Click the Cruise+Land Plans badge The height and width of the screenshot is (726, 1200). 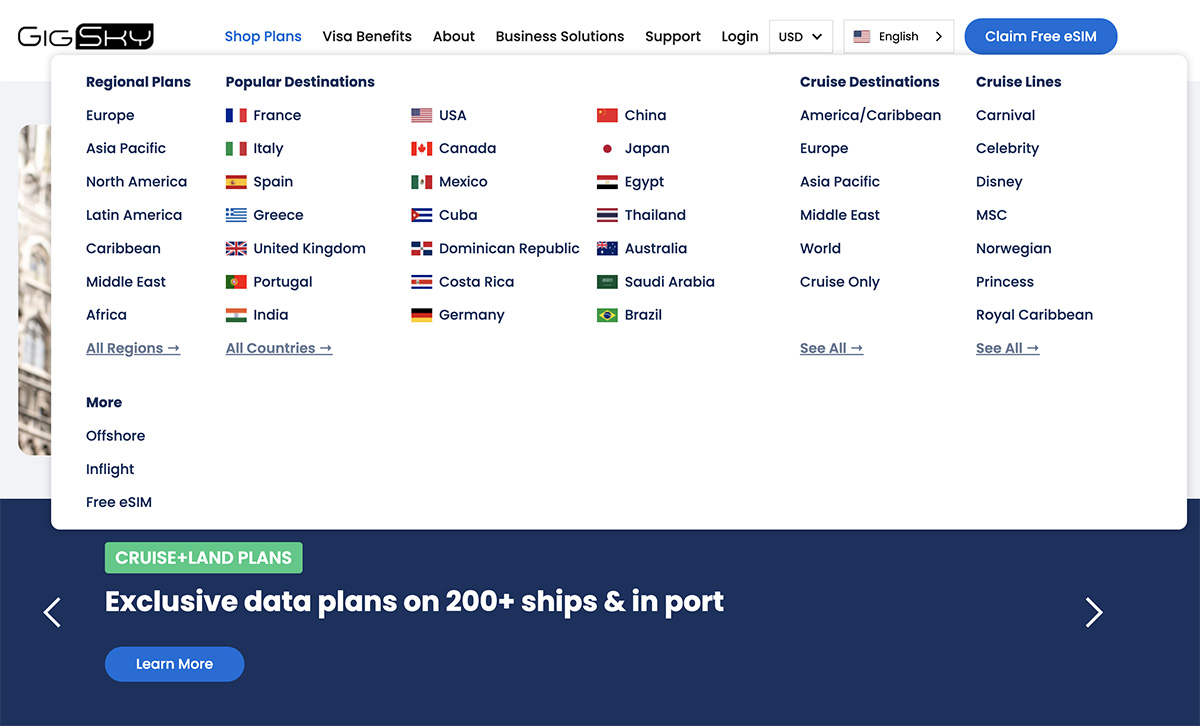point(203,558)
